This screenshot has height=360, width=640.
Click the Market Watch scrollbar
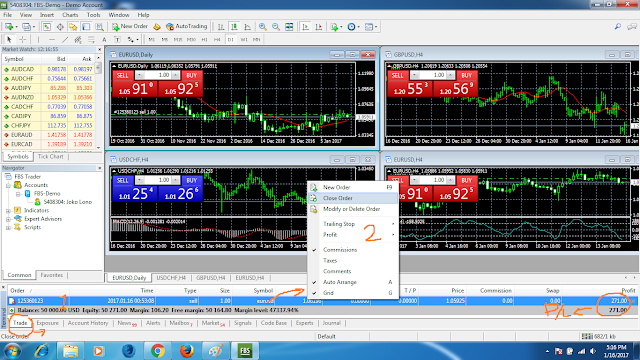click(x=98, y=103)
